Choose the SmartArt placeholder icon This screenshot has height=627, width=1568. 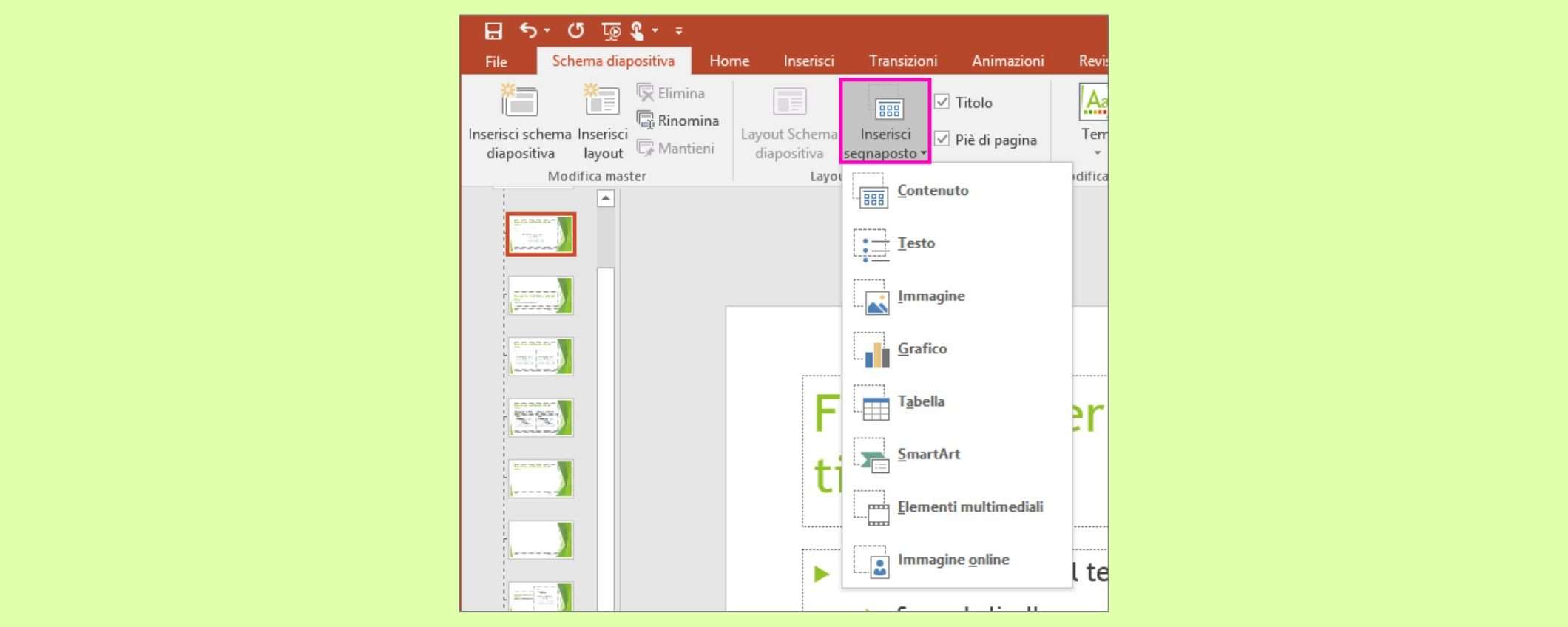(872, 455)
